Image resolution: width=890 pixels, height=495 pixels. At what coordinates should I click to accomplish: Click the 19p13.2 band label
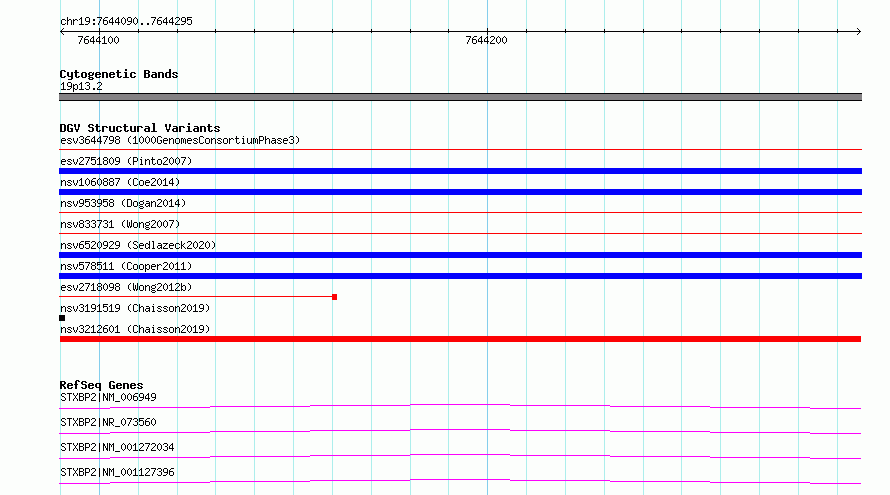(81, 86)
